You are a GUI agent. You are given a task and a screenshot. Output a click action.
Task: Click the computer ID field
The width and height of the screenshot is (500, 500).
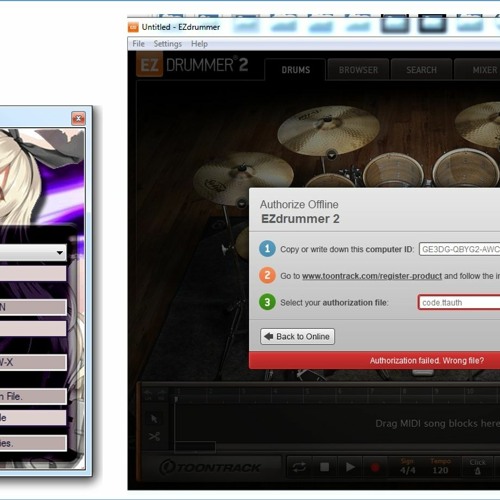pyautogui.click(x=460, y=249)
